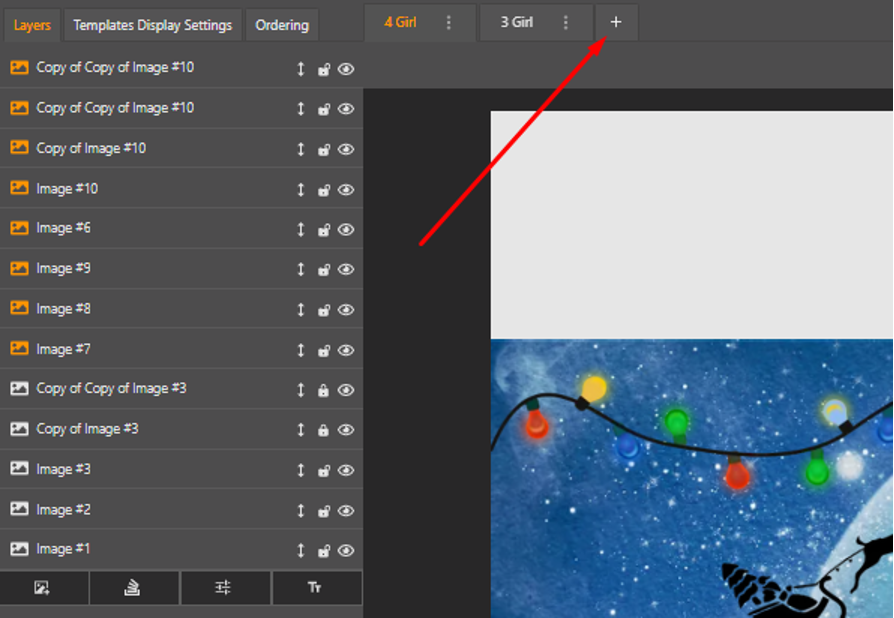Image resolution: width=894 pixels, height=618 pixels.
Task: Select the 3 Girl template tab
Action: pyautogui.click(x=517, y=22)
